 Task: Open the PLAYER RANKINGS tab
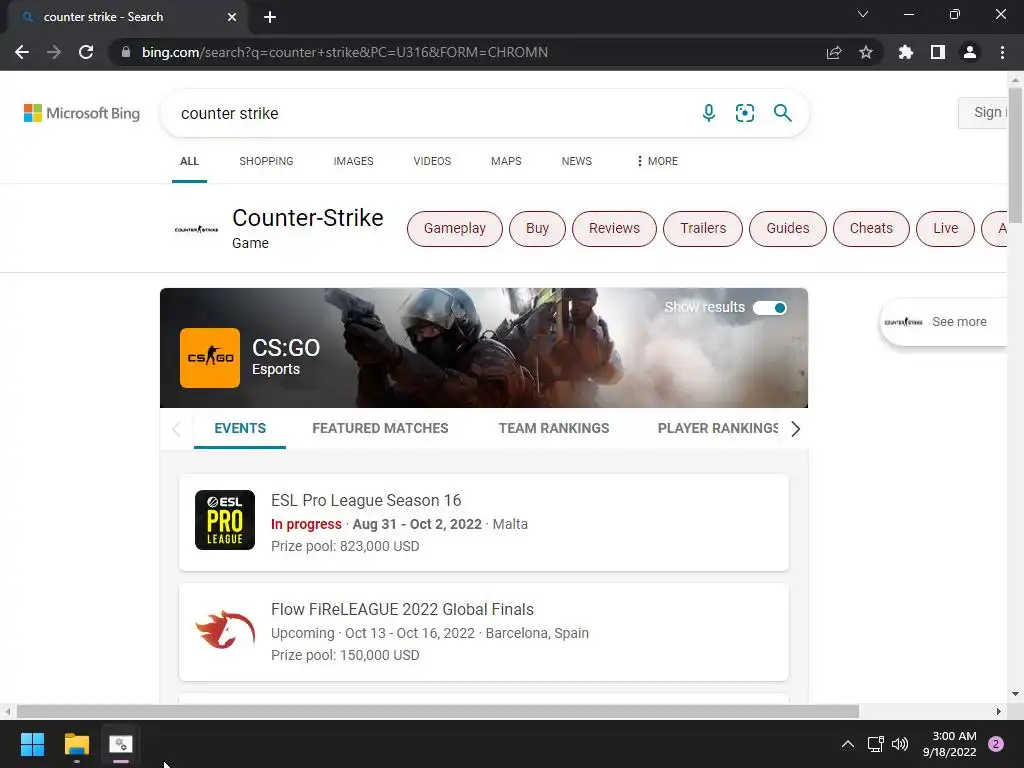pyautogui.click(x=718, y=428)
